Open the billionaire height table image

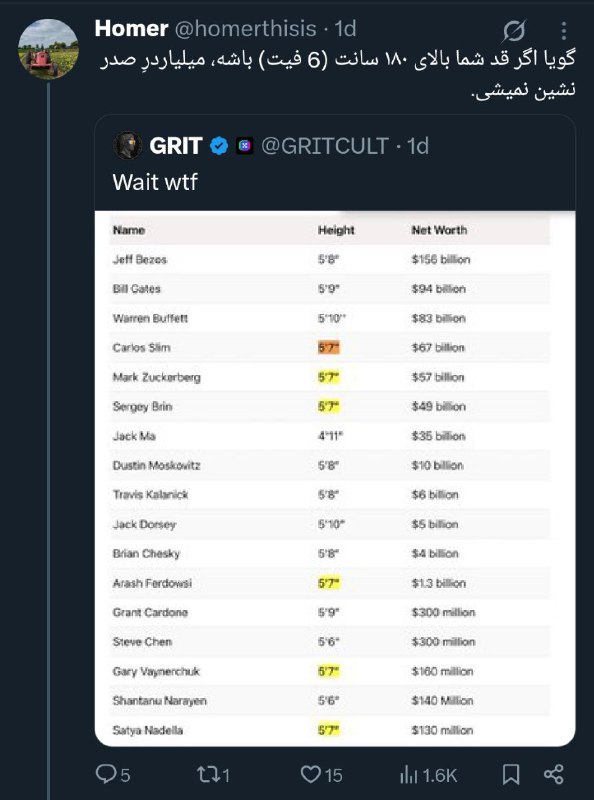click(335, 479)
